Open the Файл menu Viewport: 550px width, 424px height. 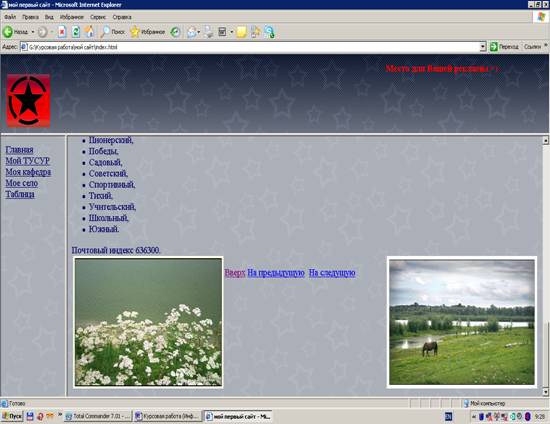coord(10,17)
